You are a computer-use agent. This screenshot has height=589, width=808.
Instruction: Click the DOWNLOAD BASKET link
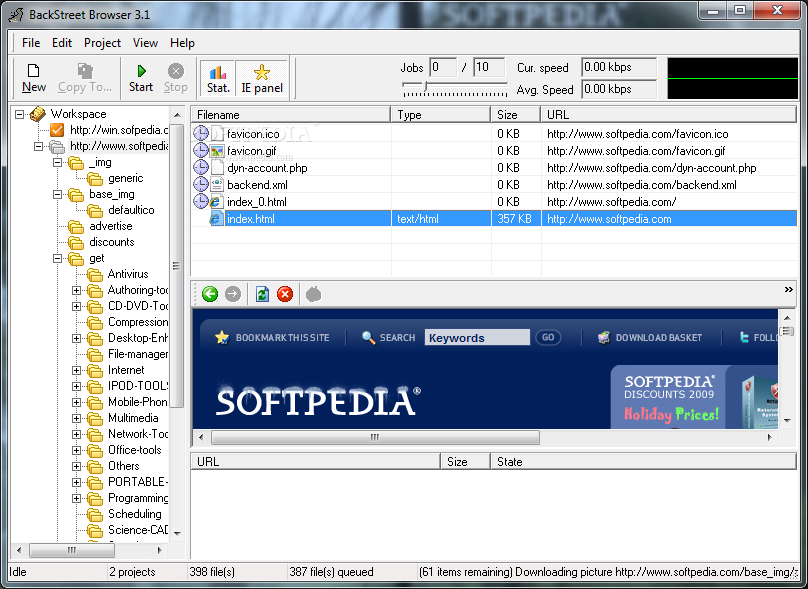pos(650,338)
